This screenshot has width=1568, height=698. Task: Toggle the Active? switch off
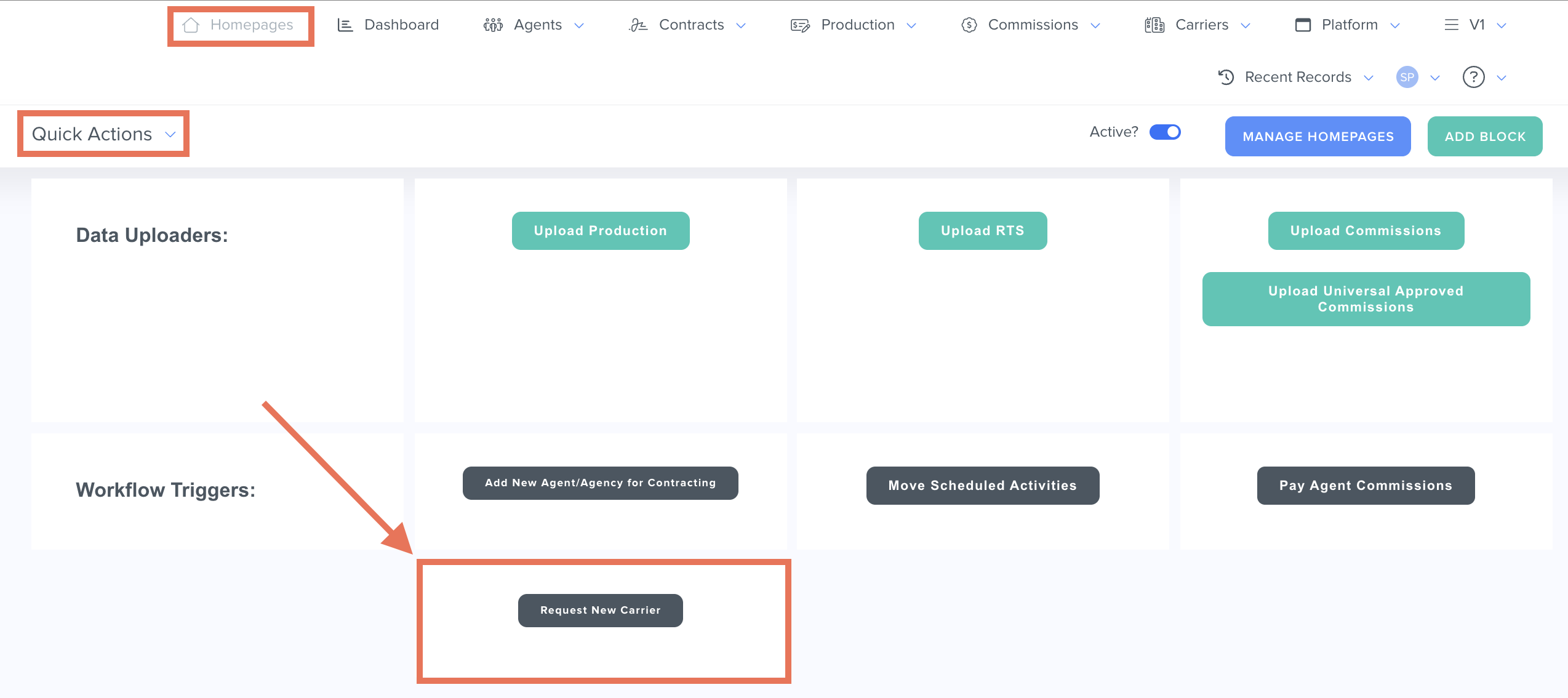[x=1165, y=132]
